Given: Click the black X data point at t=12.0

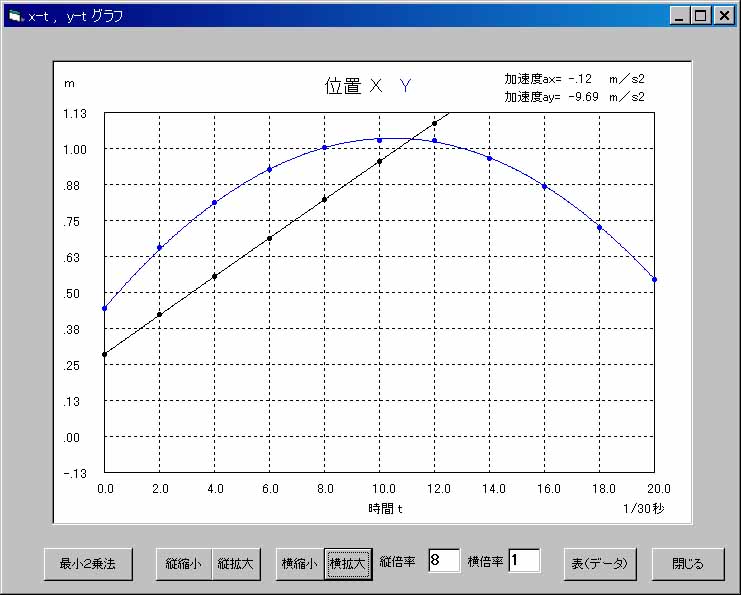Looking at the screenshot, I should 434,124.
